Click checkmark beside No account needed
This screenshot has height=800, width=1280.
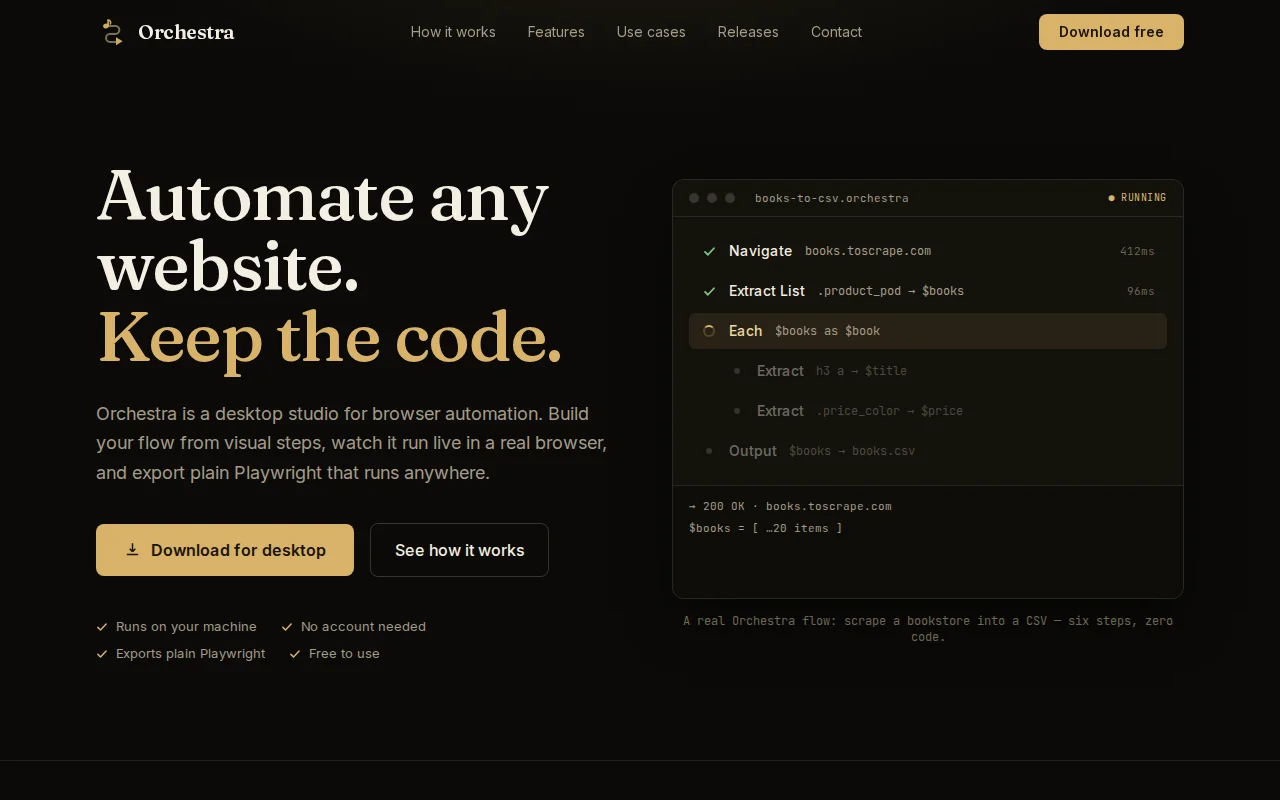point(287,627)
